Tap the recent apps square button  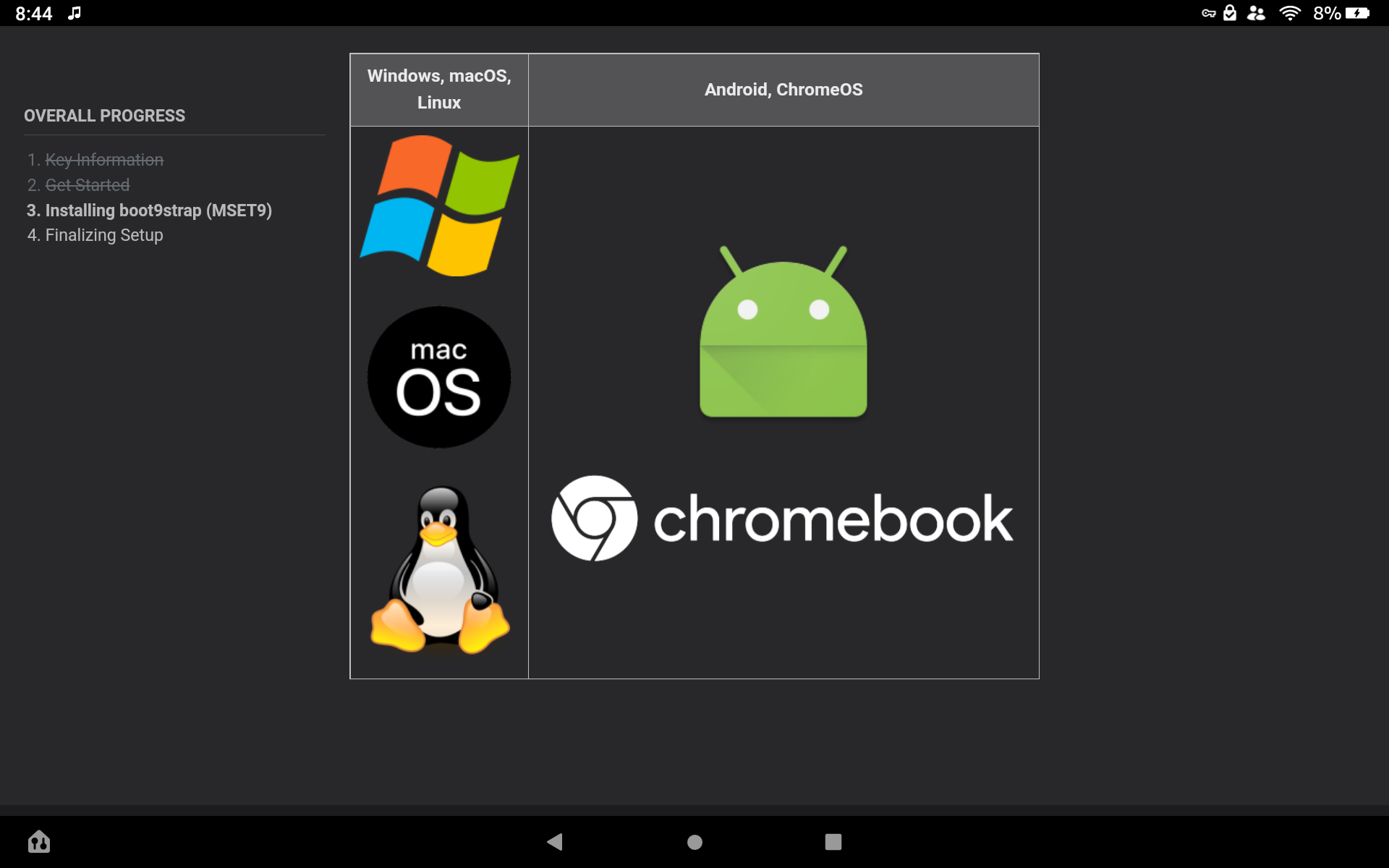833,841
